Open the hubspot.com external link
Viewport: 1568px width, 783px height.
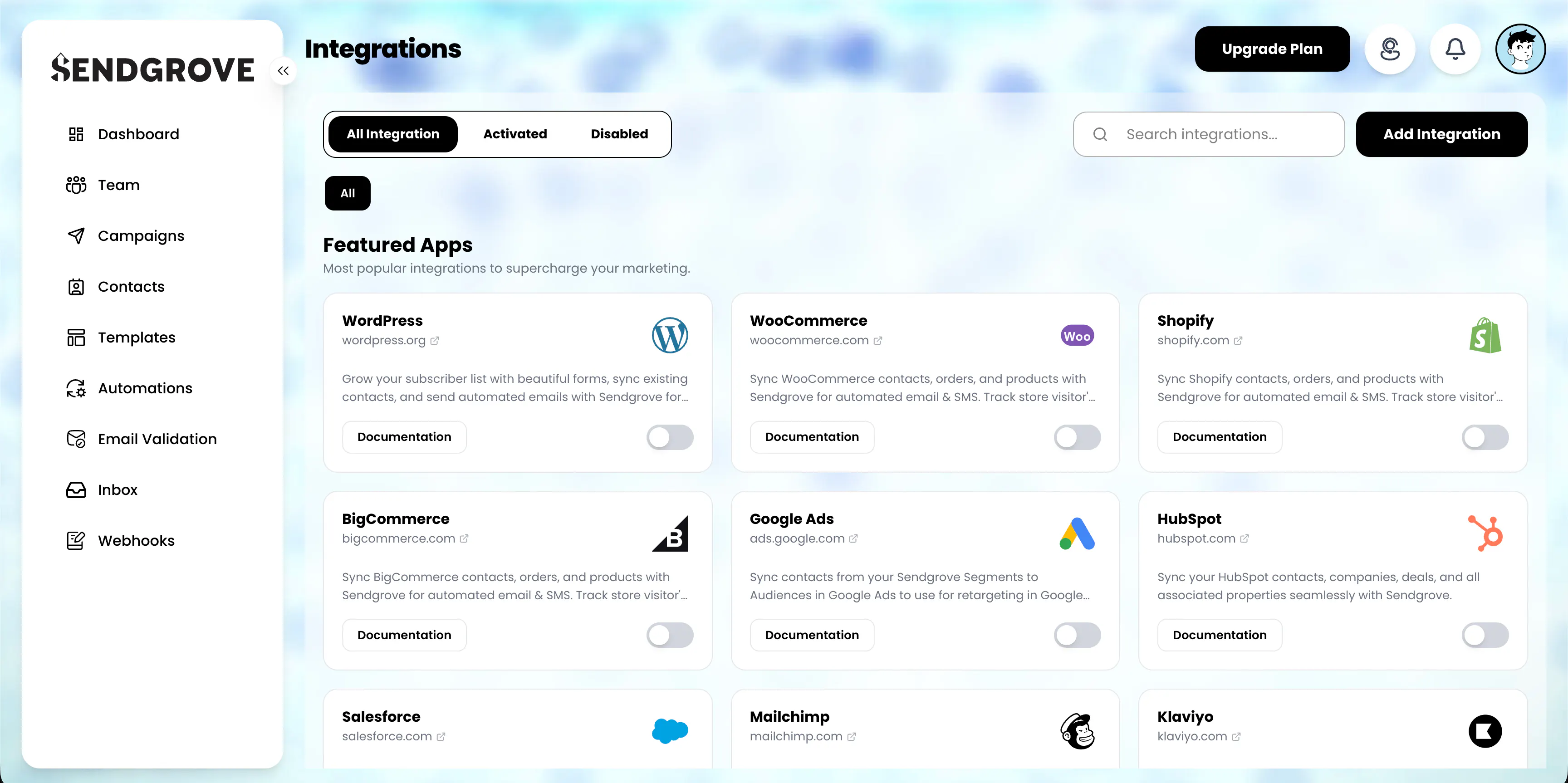point(1203,538)
